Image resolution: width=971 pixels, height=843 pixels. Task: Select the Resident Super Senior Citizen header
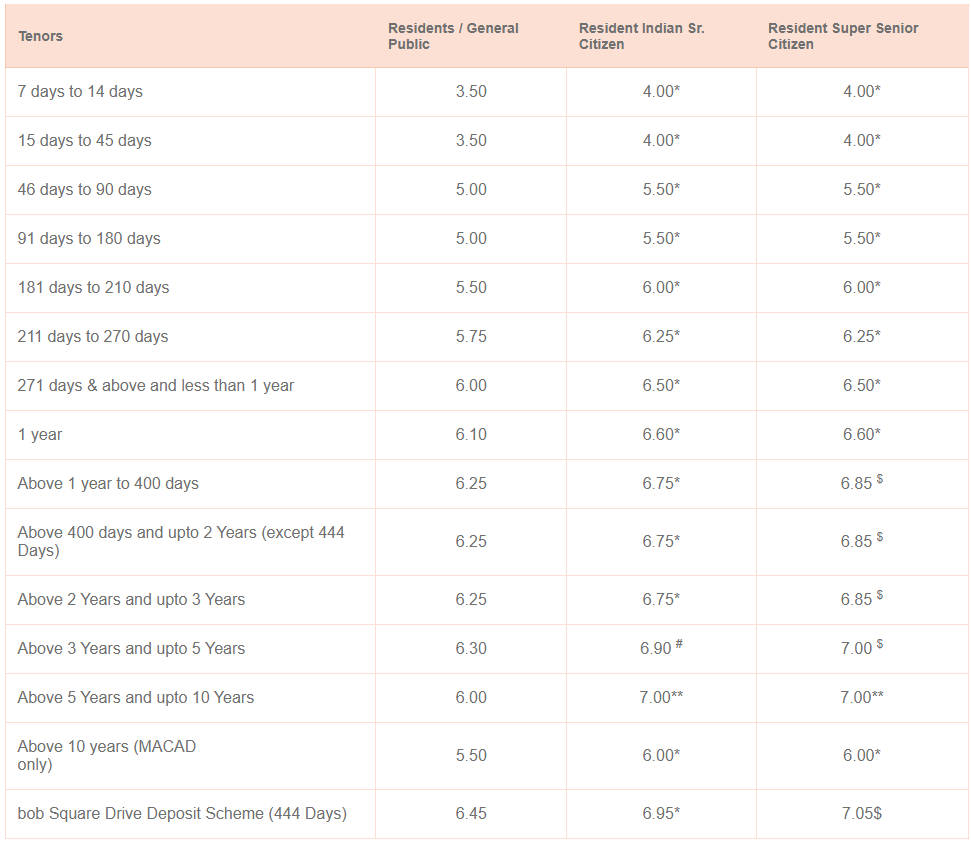click(x=843, y=36)
